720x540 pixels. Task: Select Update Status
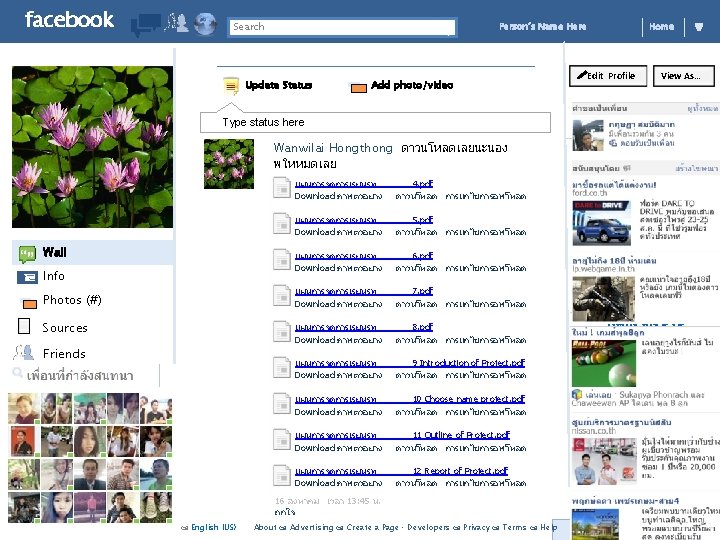coord(279,85)
